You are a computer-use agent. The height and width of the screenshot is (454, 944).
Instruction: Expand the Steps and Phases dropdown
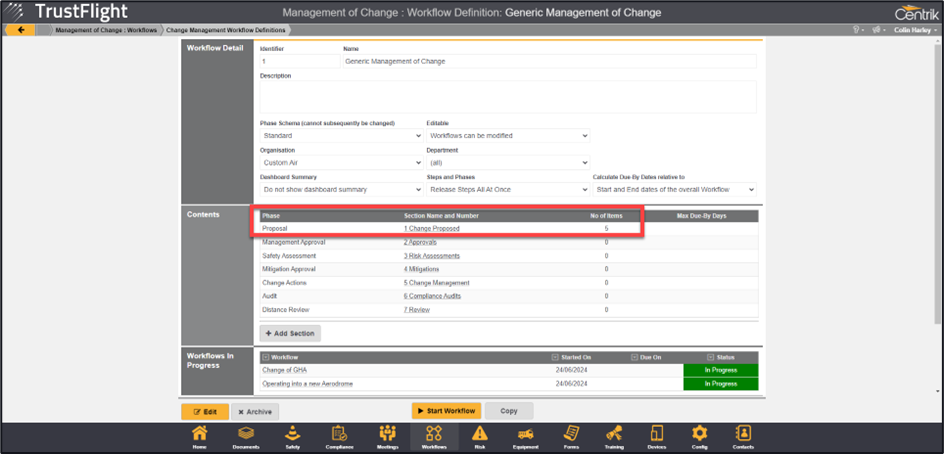(x=507, y=189)
